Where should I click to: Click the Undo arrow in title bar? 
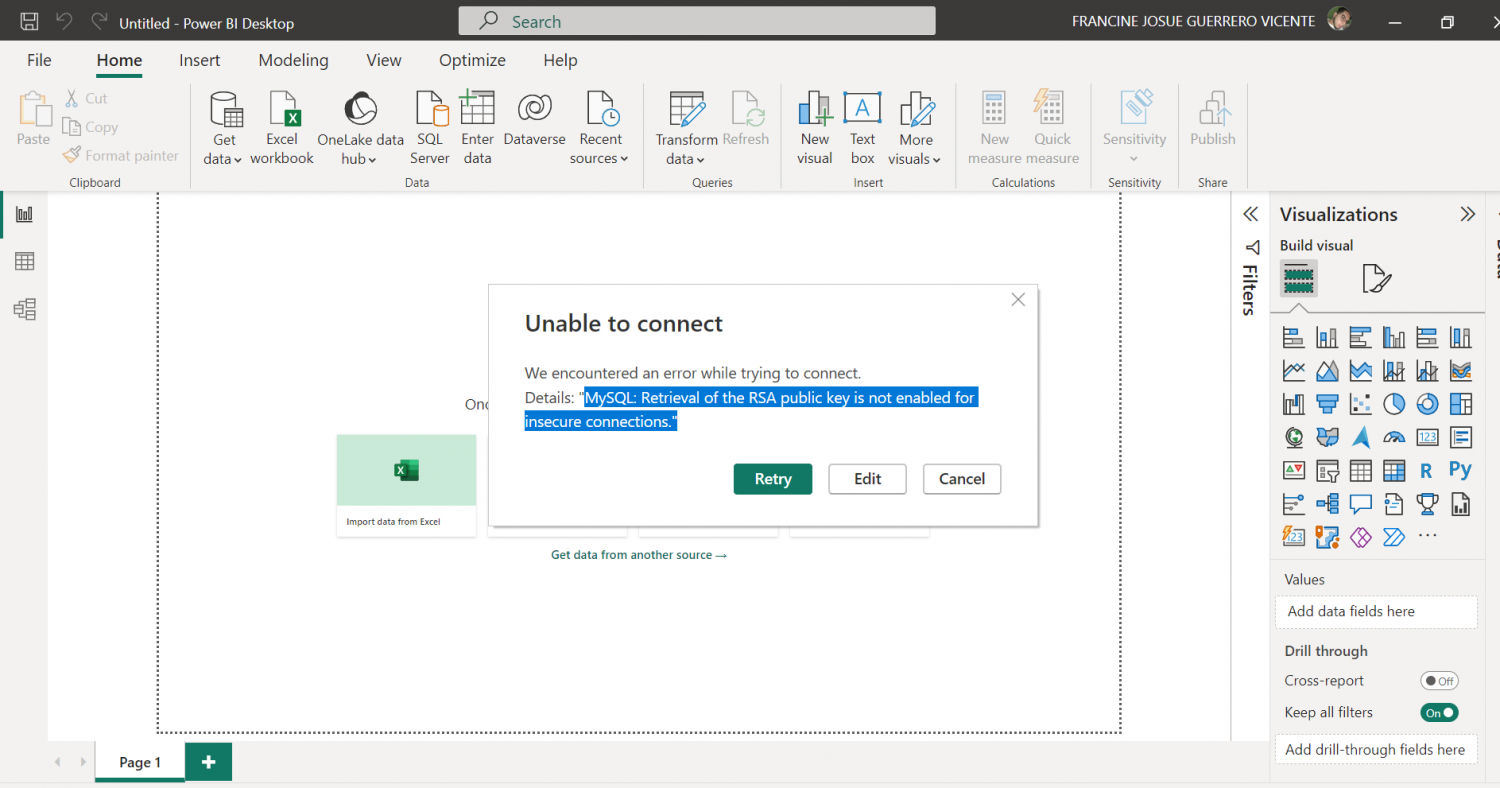coord(64,21)
